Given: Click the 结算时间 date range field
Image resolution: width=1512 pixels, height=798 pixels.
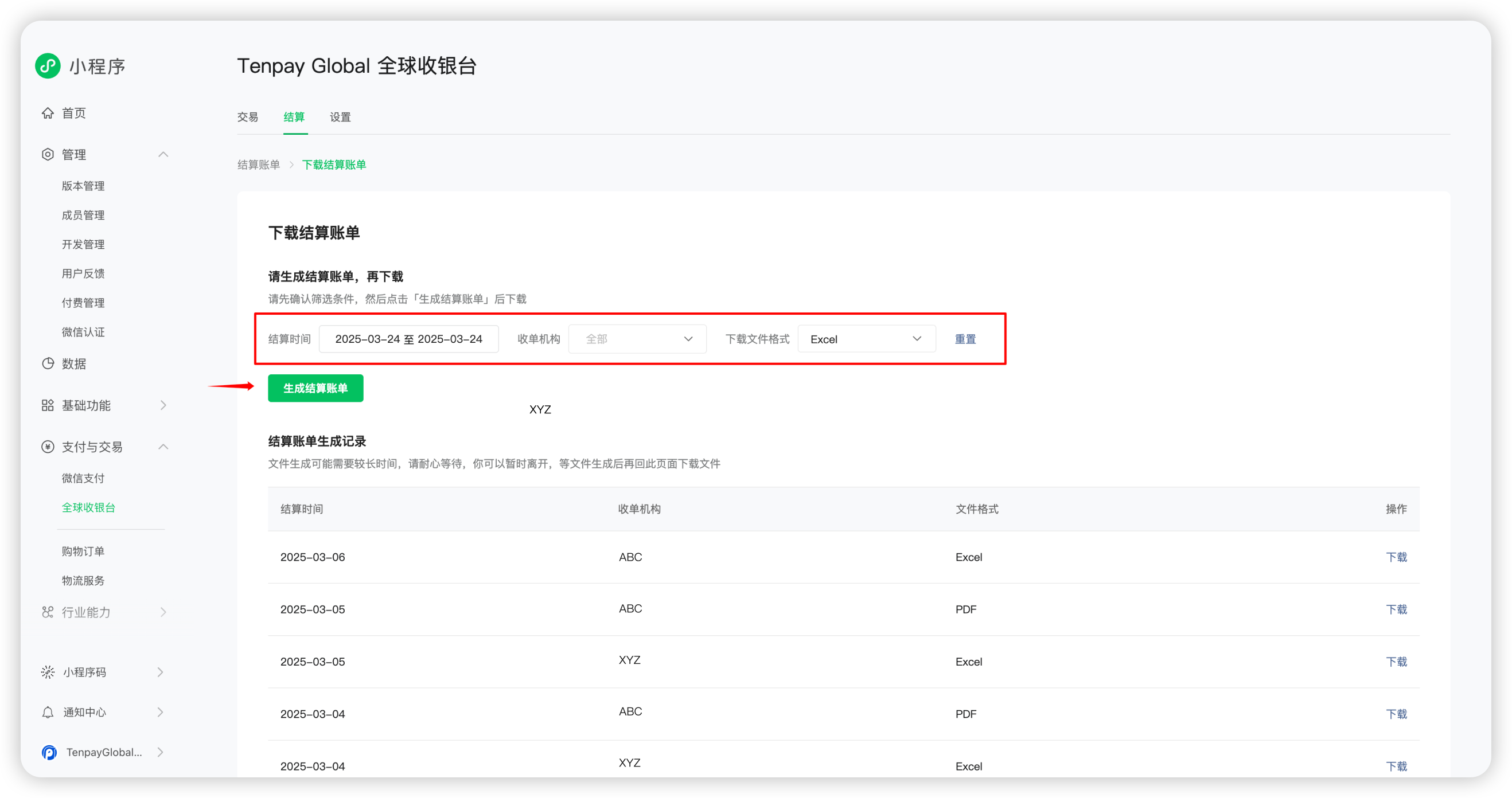Looking at the screenshot, I should pyautogui.click(x=408, y=339).
